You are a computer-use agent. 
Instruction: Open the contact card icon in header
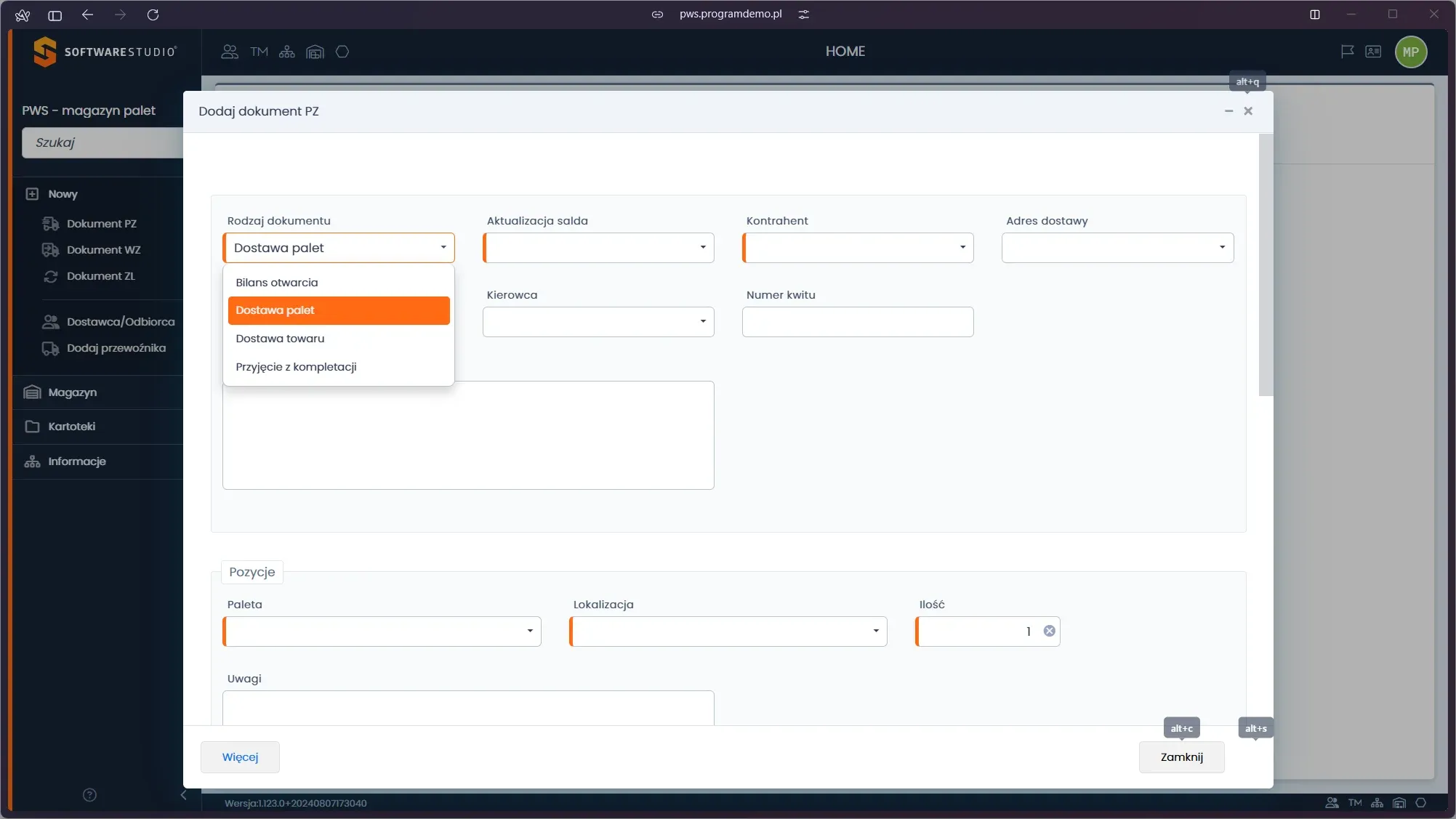coord(1373,52)
